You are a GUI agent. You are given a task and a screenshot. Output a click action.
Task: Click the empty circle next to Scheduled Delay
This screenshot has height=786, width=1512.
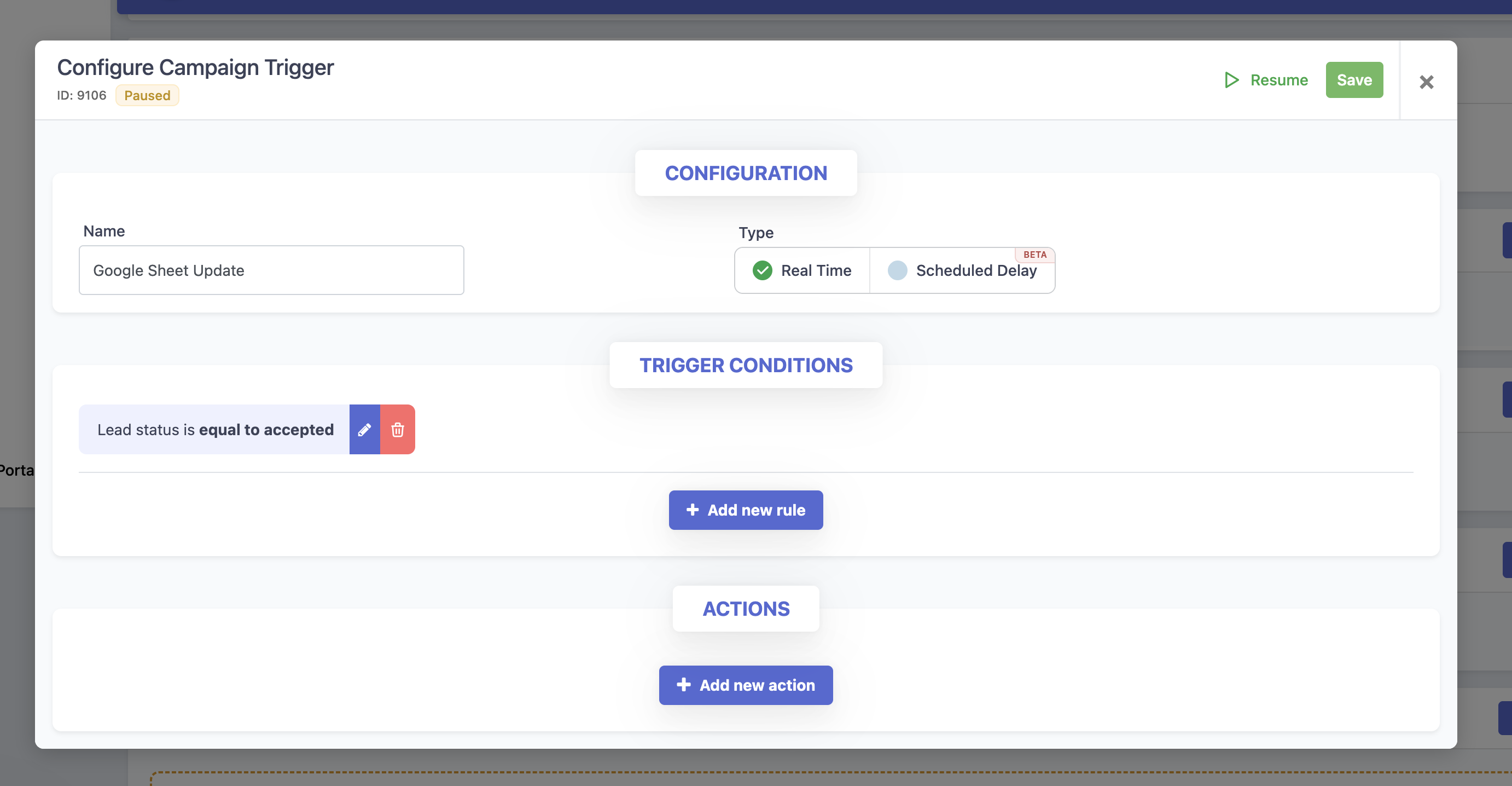click(897, 270)
